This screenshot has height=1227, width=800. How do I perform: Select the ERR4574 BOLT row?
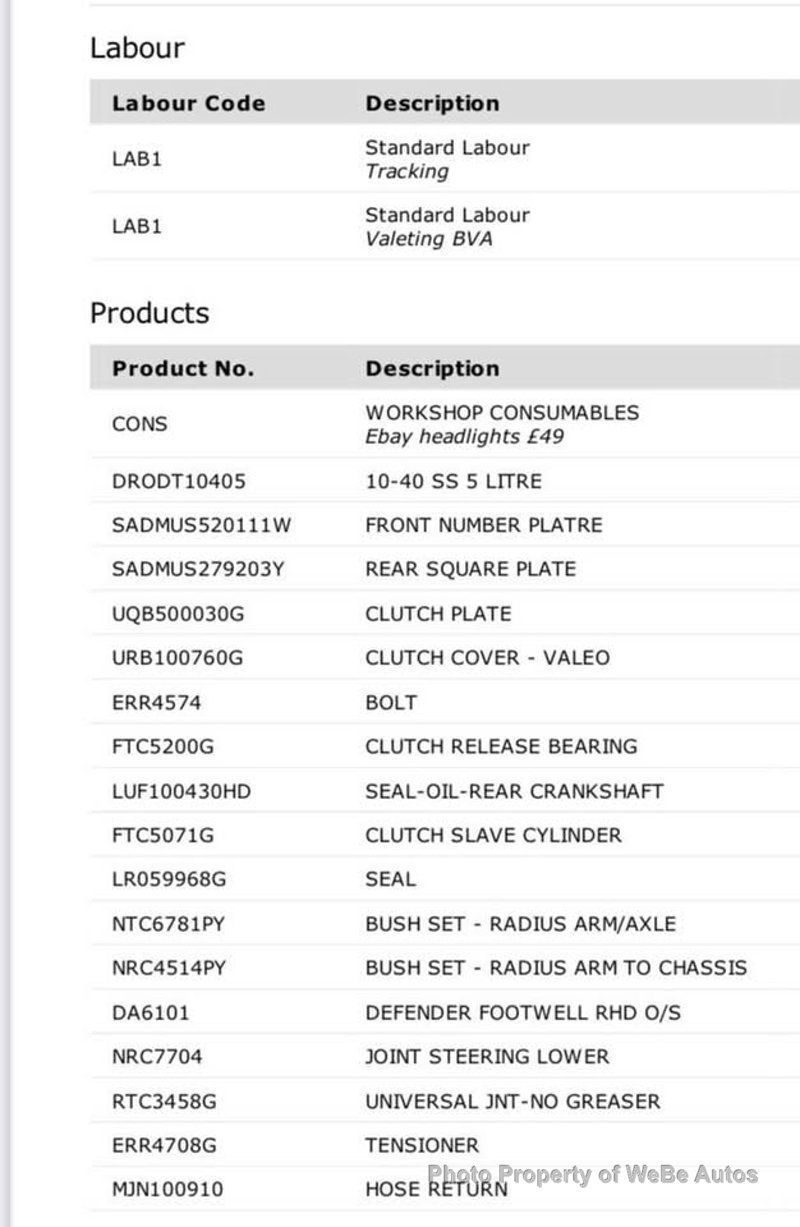tap(390, 703)
